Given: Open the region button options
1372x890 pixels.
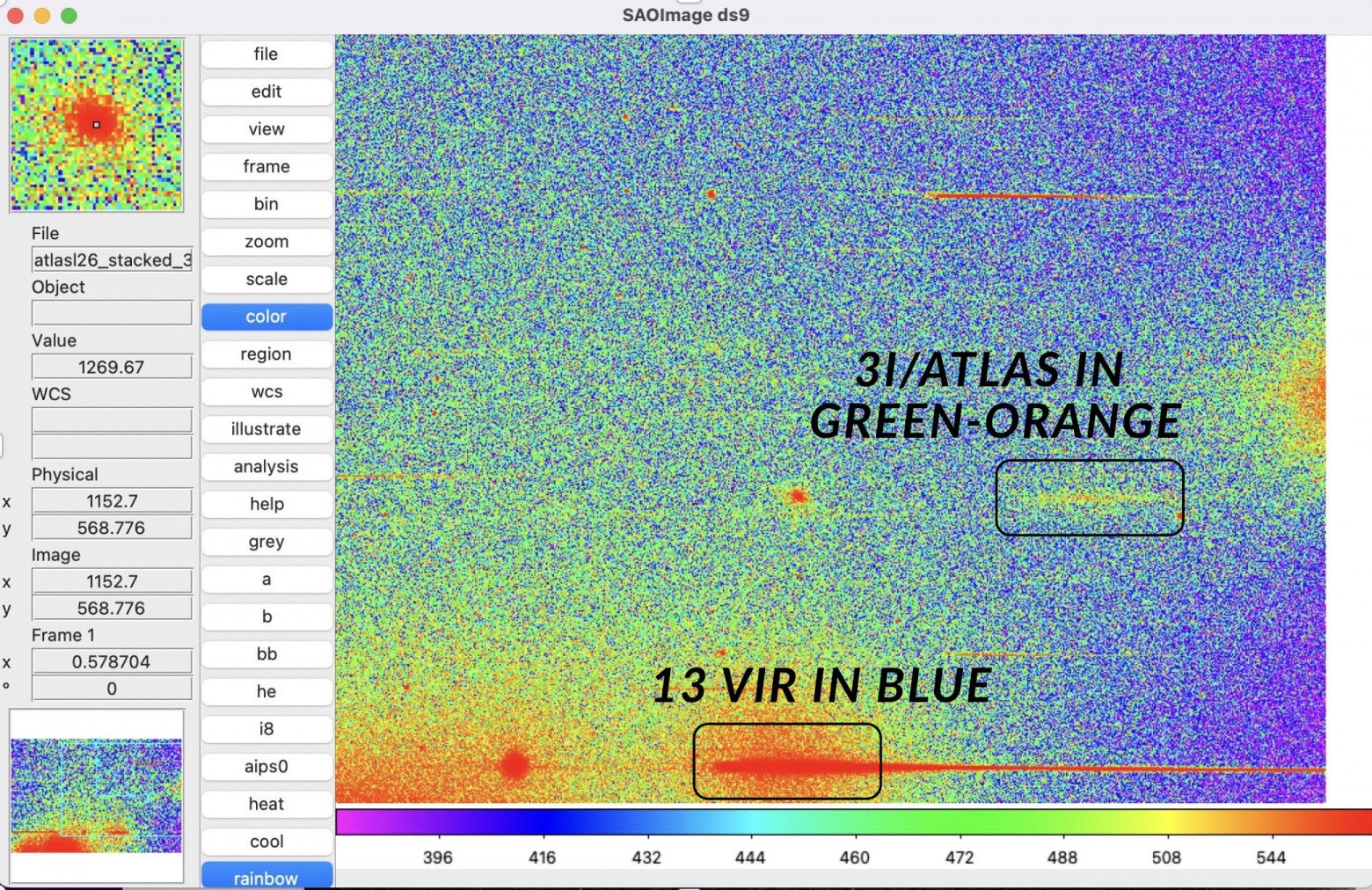Looking at the screenshot, I should click(266, 354).
